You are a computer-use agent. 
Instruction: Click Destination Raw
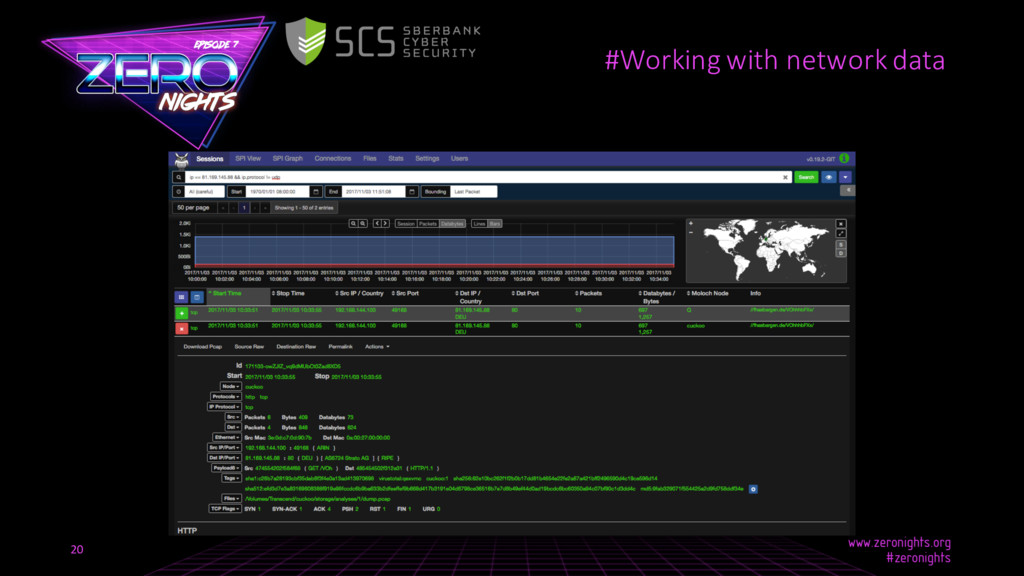(296, 347)
